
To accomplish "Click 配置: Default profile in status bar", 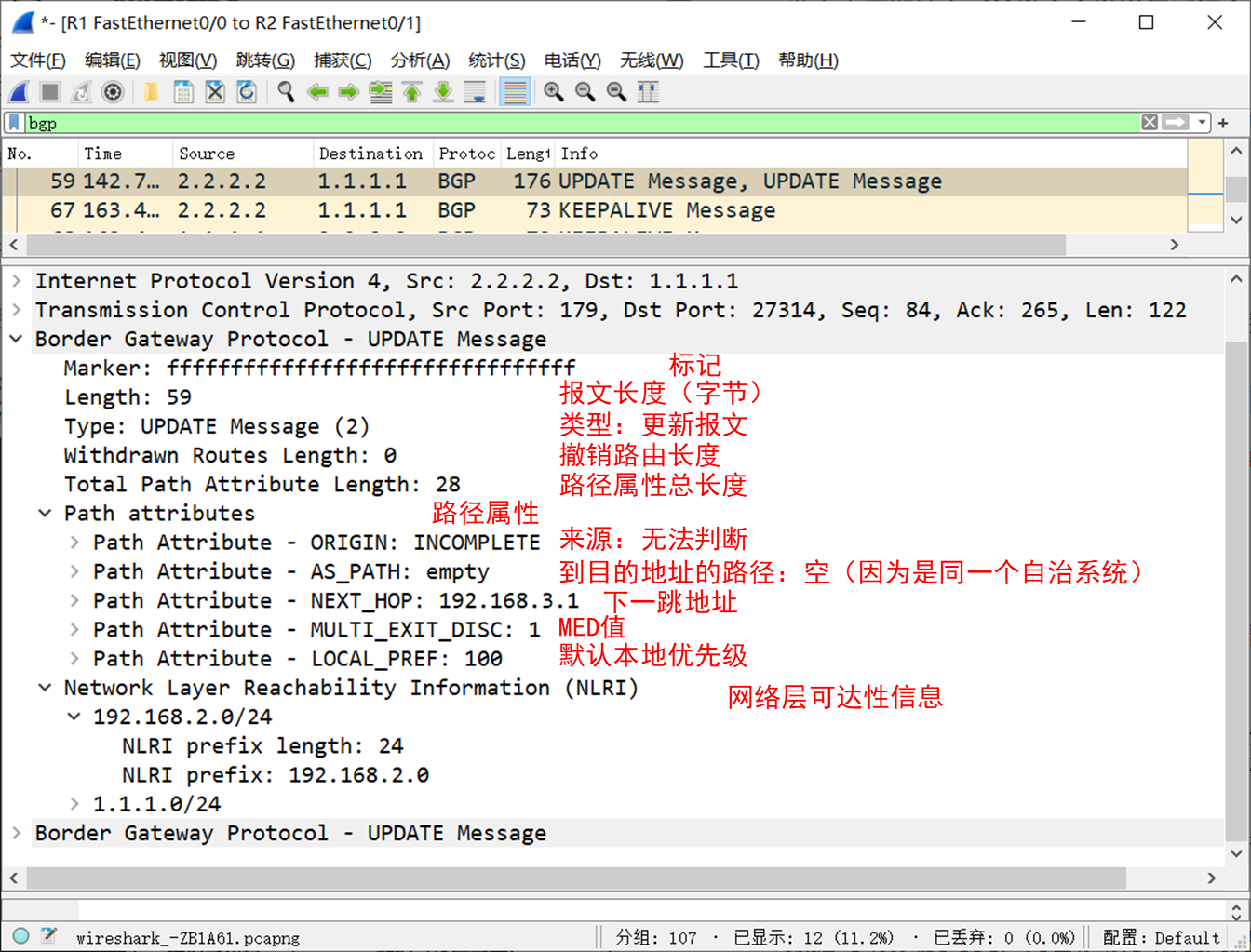I will 1161,937.
